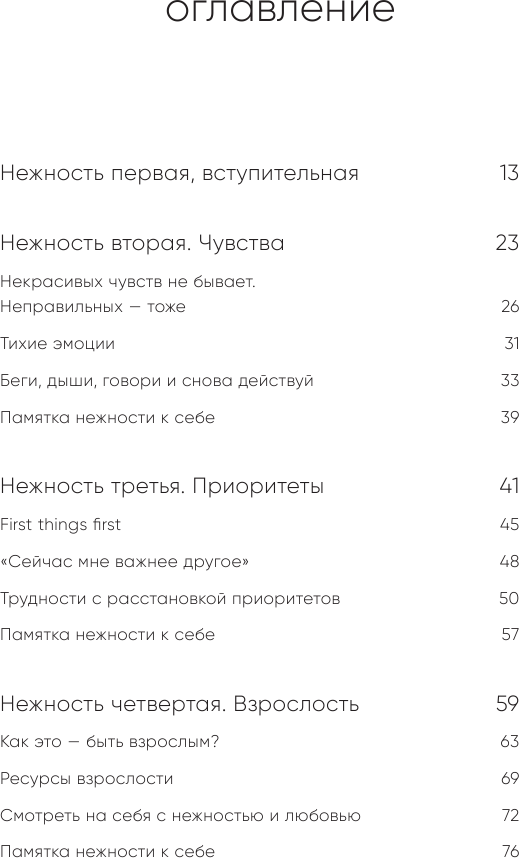Click page number 13
The height and width of the screenshot is (858, 519).
509,173
